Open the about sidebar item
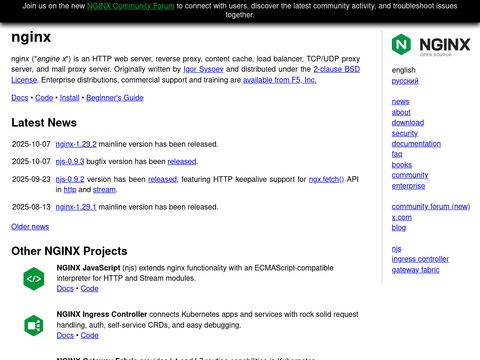The image size is (480, 360). click(x=401, y=112)
